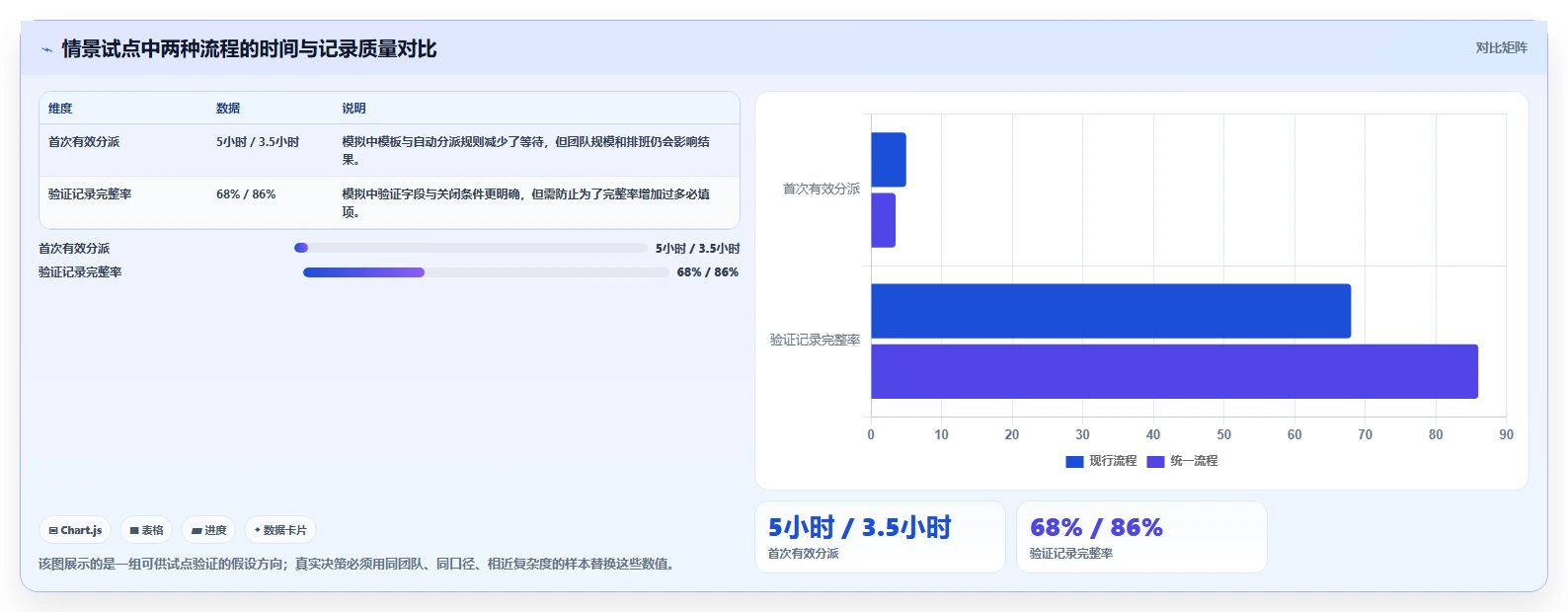Click the 数据 column header

pos(228,109)
